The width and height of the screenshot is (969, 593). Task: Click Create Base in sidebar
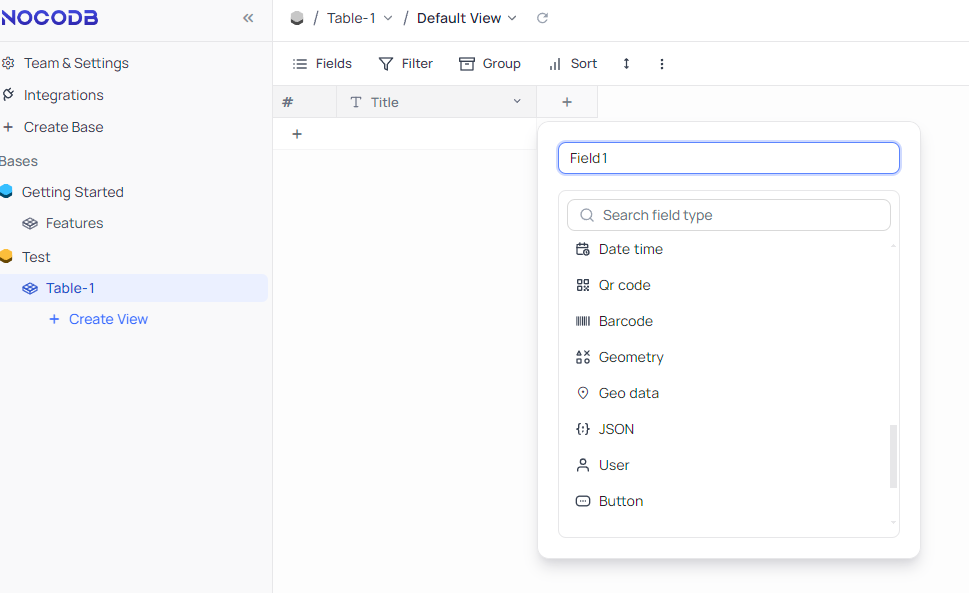point(63,127)
